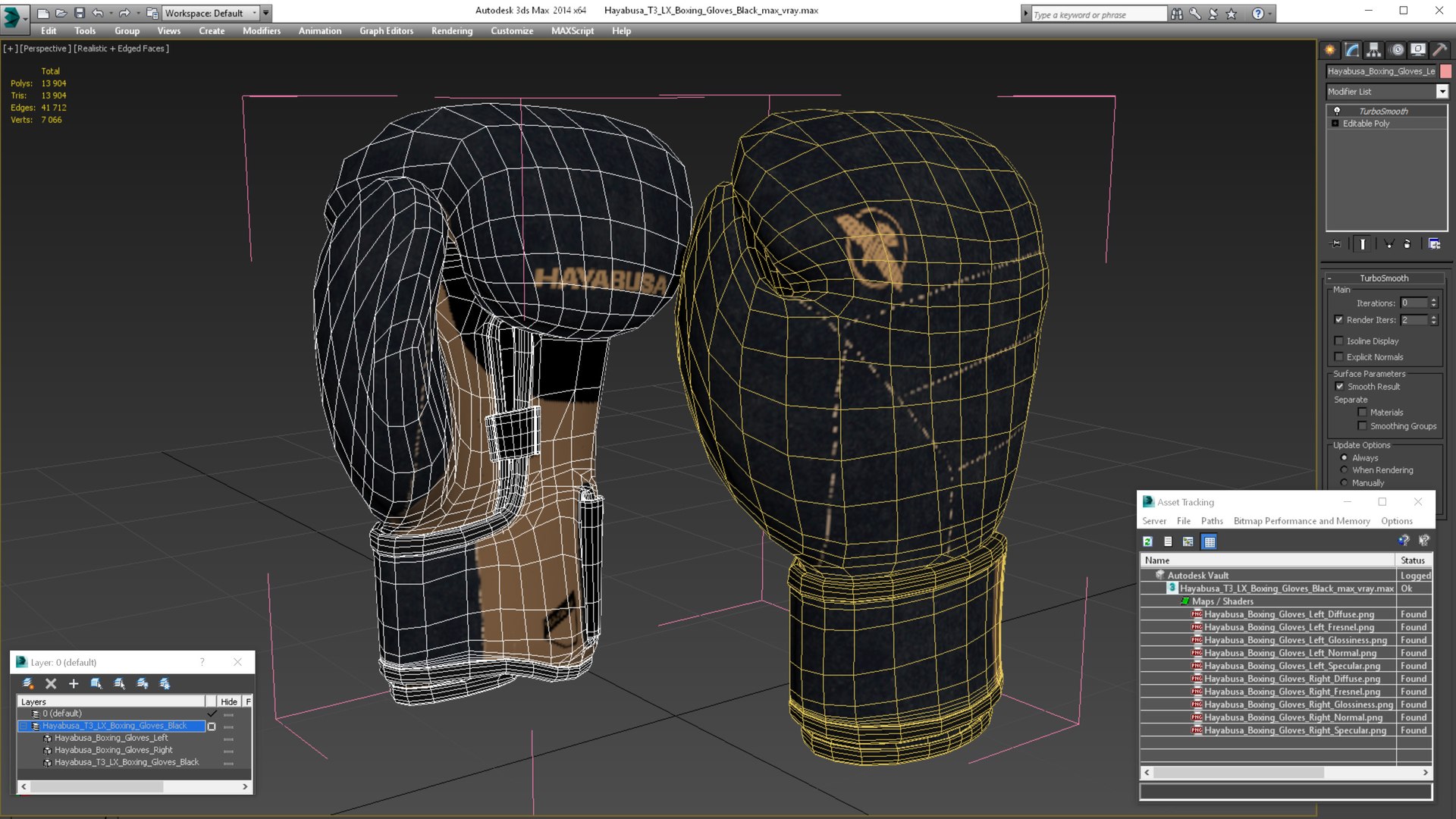Expand the Editable Poly sub-object tree

[1335, 124]
